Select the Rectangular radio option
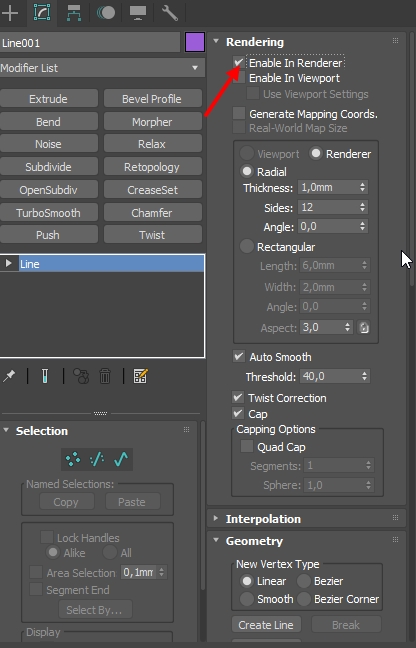This screenshot has width=416, height=648. pos(247,247)
